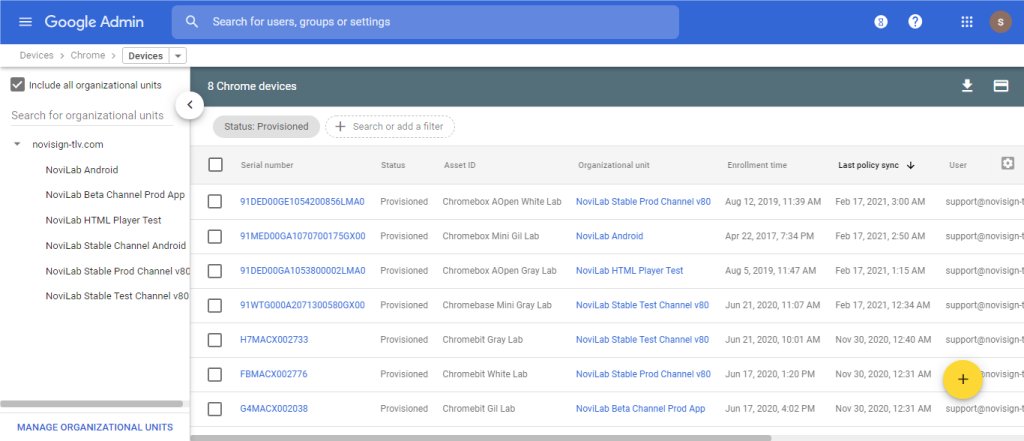Click Search for organizational units field

tap(92, 116)
